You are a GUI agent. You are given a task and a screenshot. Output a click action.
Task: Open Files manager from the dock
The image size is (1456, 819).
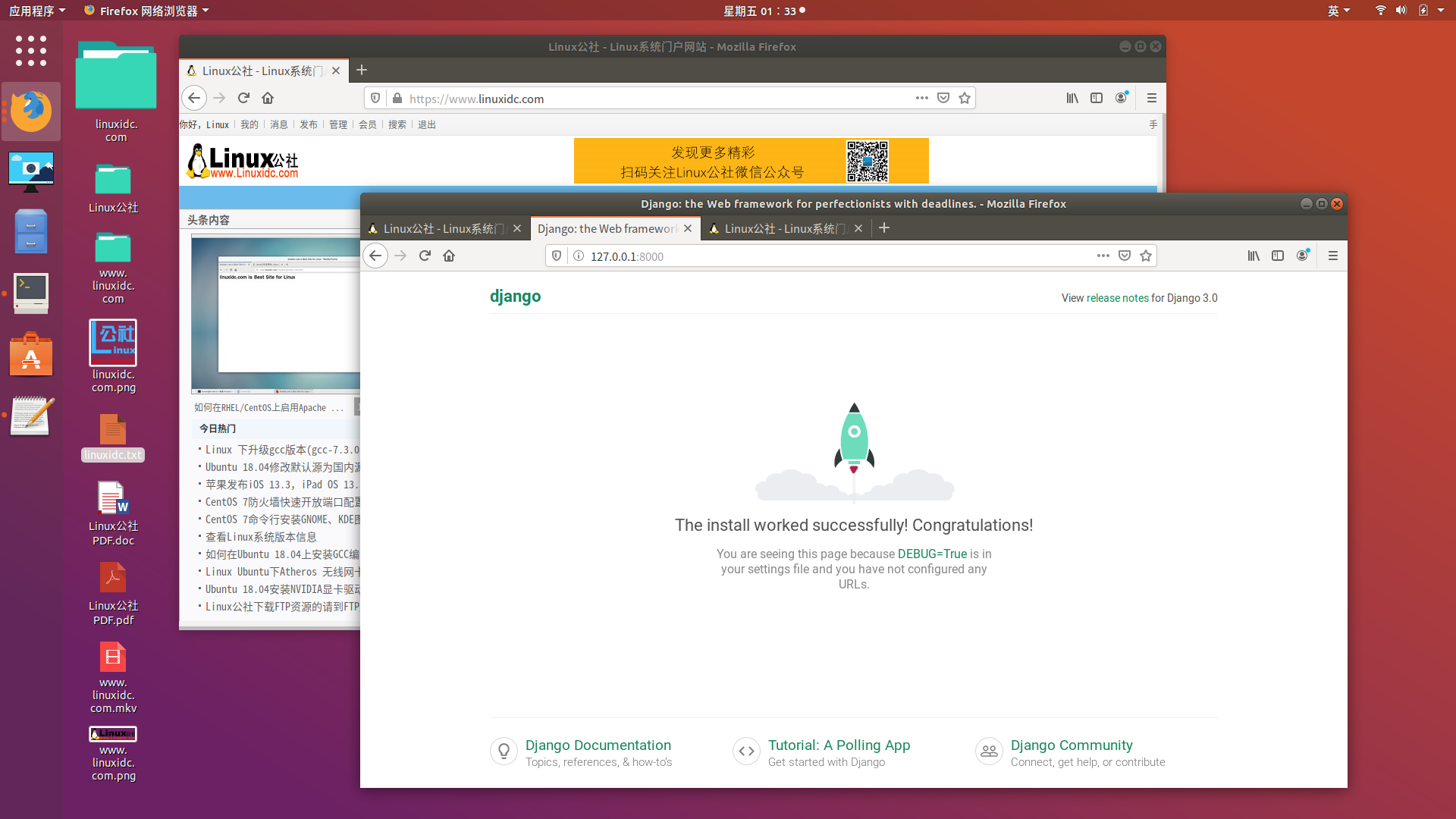point(31,231)
